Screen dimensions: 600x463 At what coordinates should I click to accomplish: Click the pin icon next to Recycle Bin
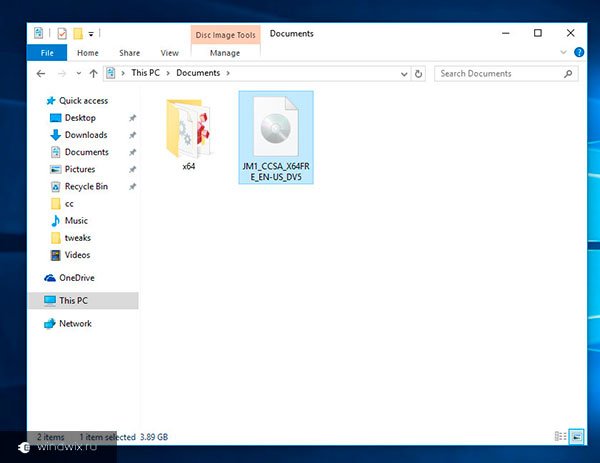point(132,186)
